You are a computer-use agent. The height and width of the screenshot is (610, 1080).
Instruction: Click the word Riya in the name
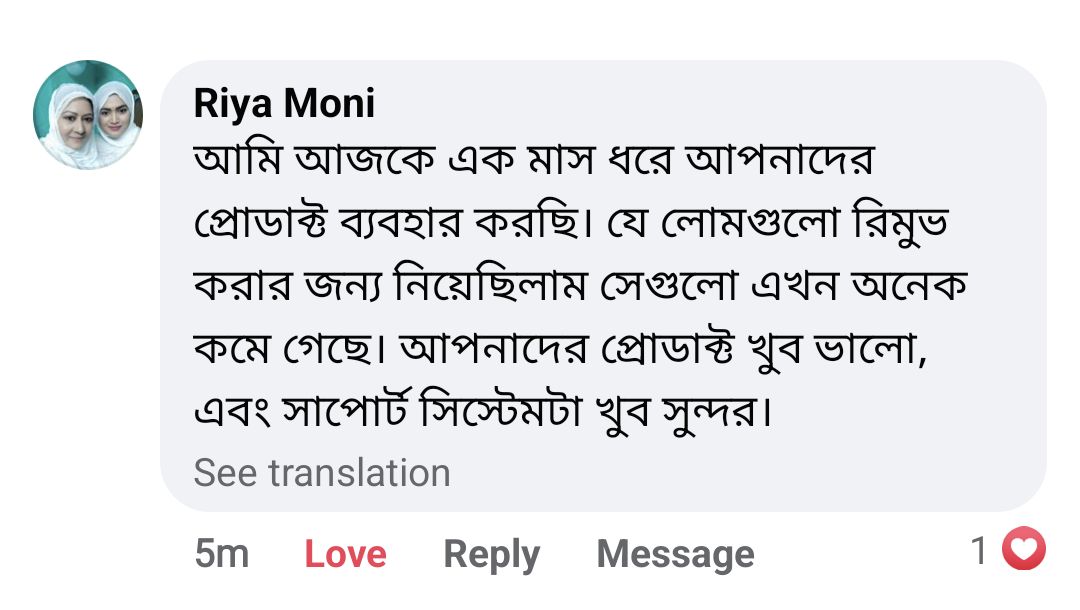(231, 103)
